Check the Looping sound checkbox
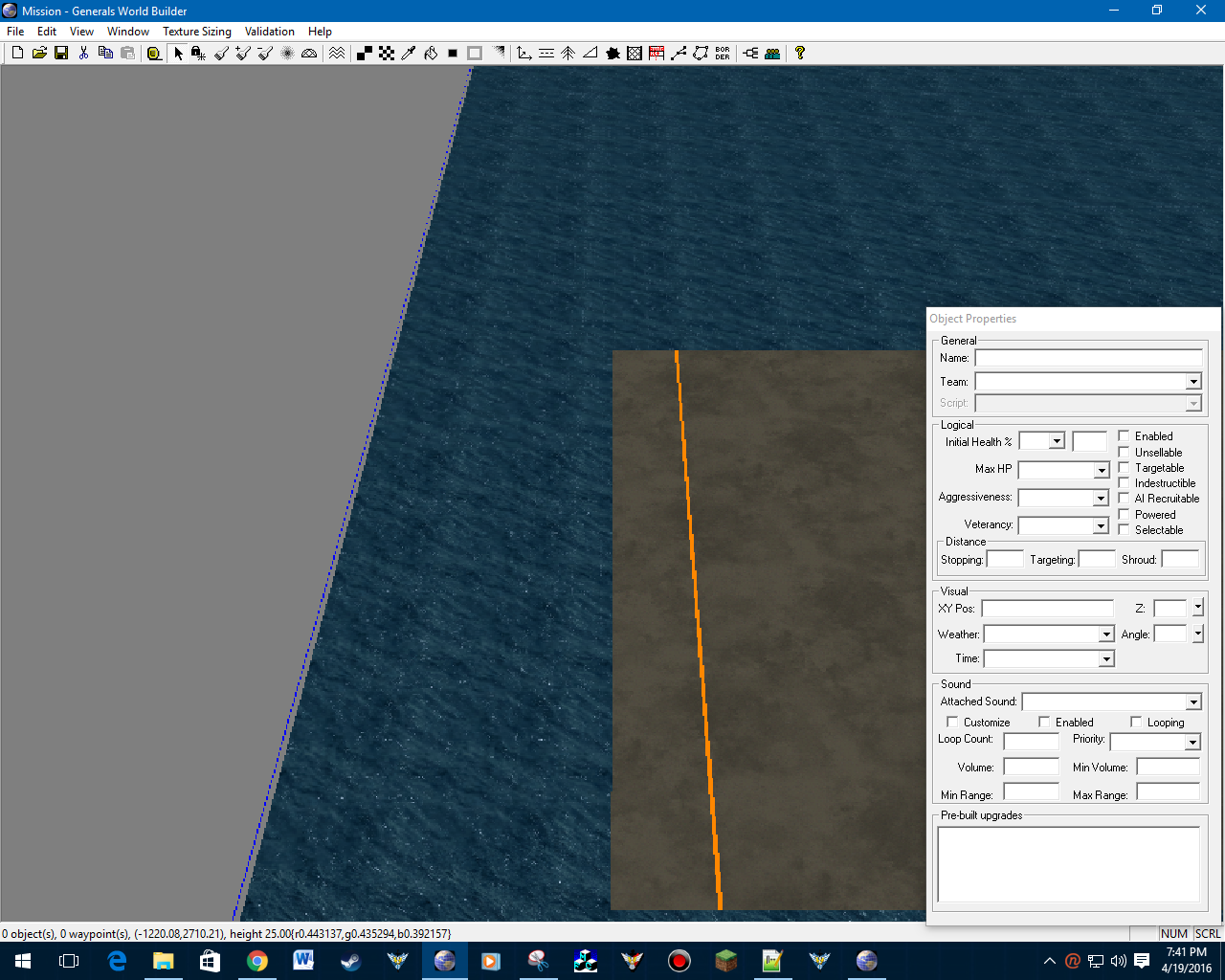This screenshot has height=980, width=1225. coord(1136,723)
